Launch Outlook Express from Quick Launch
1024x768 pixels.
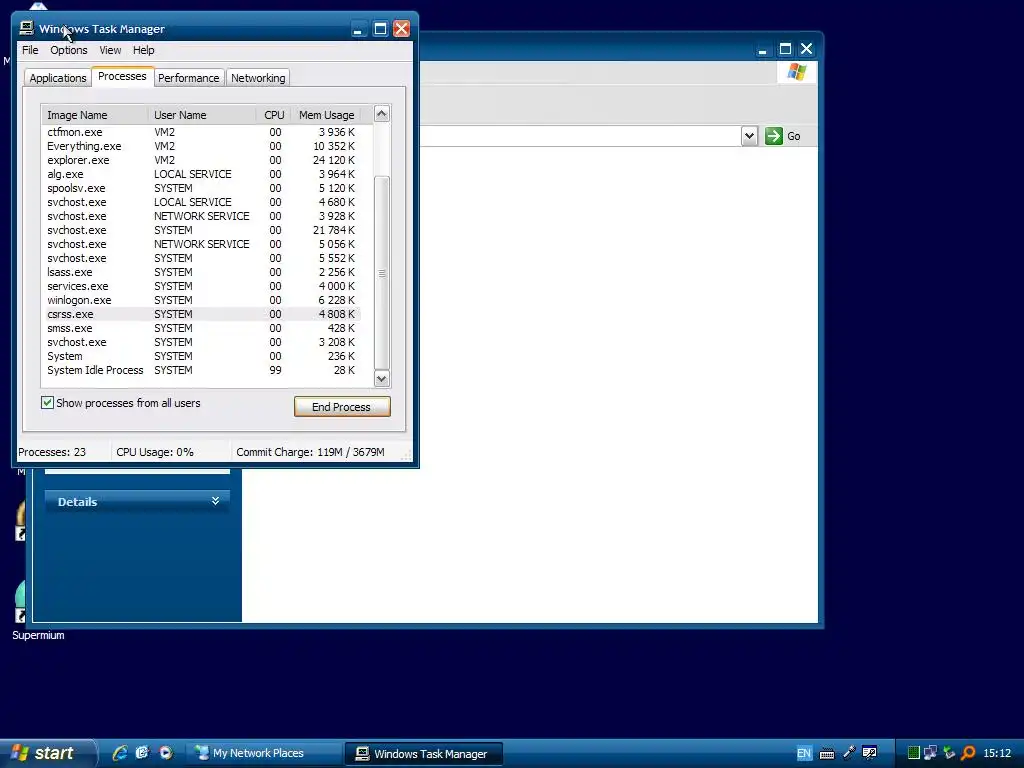pos(142,753)
